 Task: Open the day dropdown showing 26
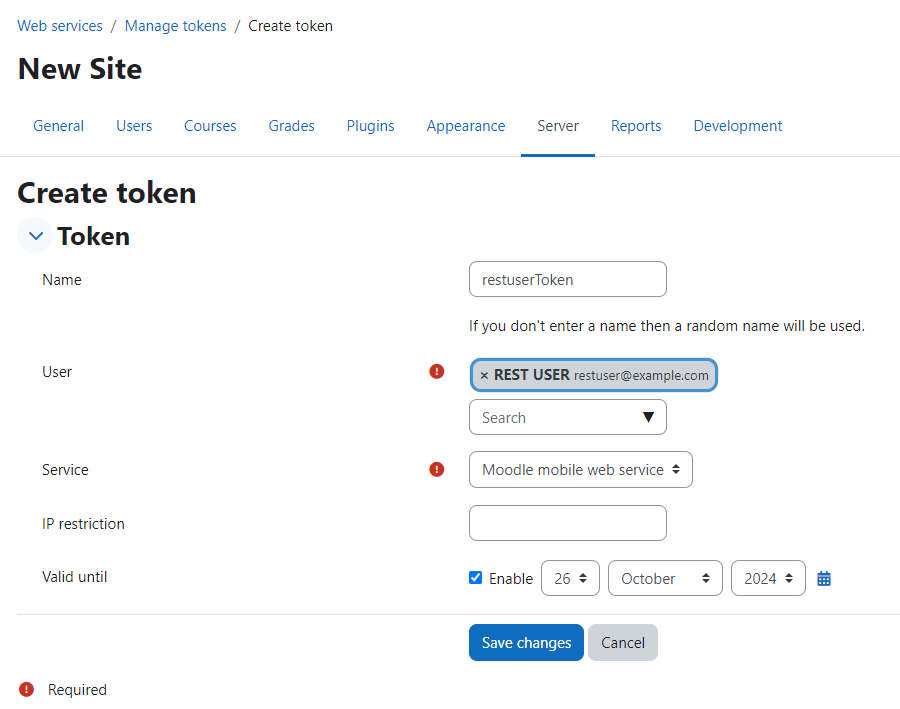point(570,578)
